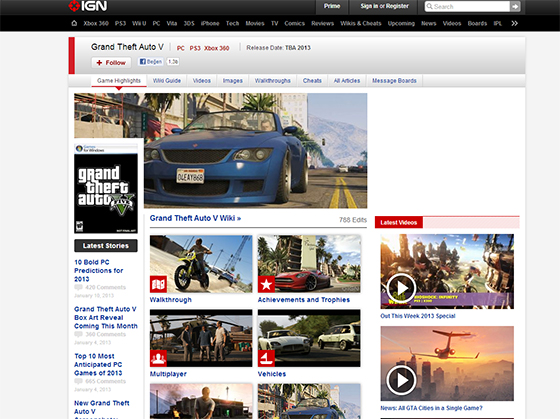Open 3DS in navigation bar
560x419 pixels.
pyautogui.click(x=189, y=23)
